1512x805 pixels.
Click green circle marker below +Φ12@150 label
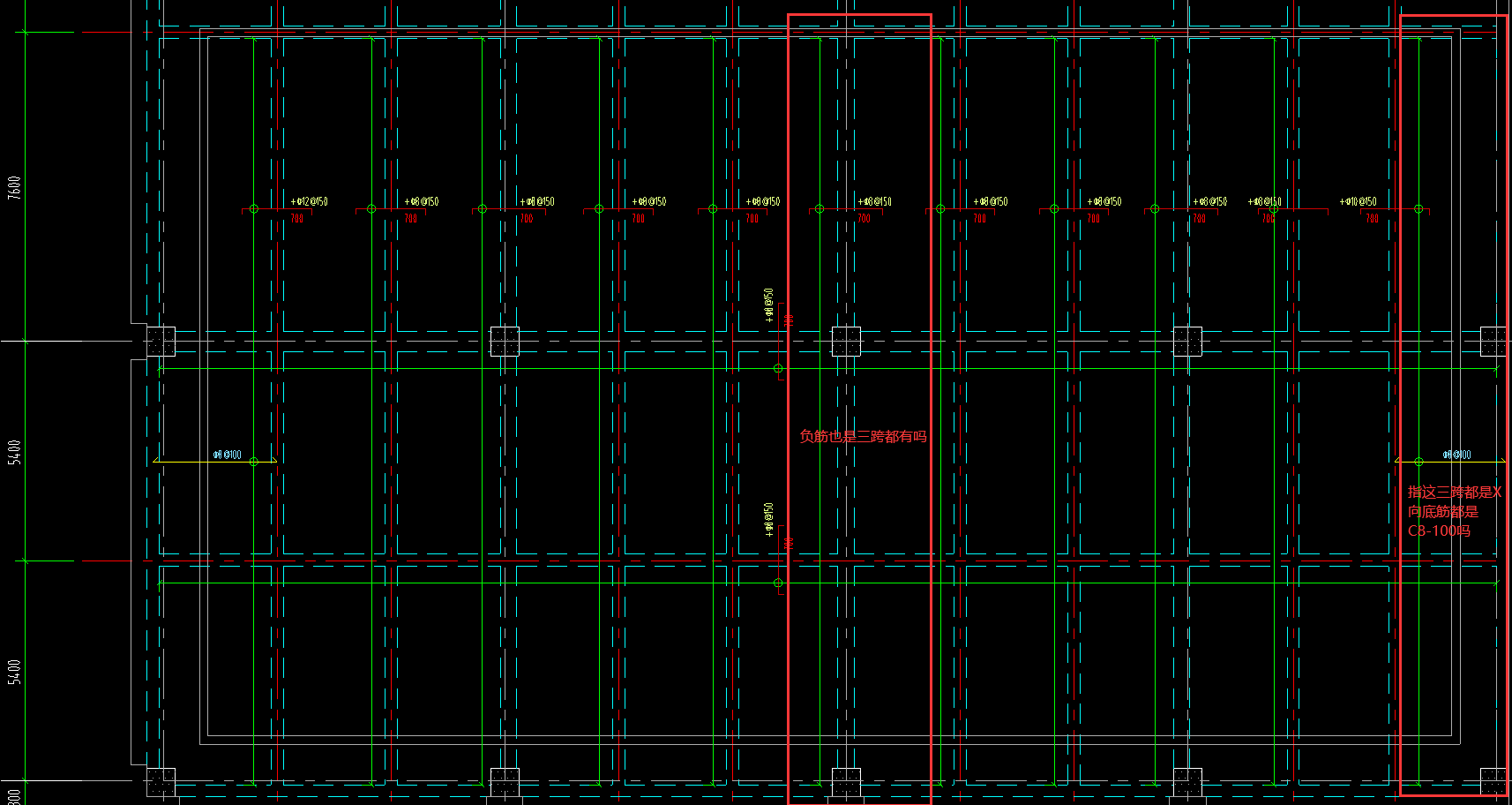[254, 209]
